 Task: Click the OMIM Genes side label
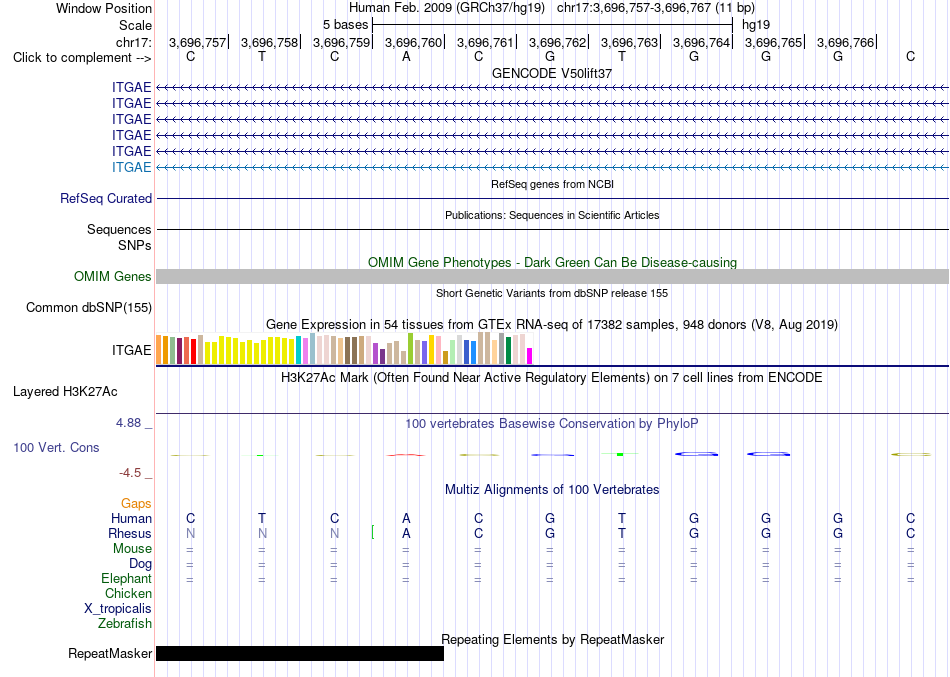[113, 276]
